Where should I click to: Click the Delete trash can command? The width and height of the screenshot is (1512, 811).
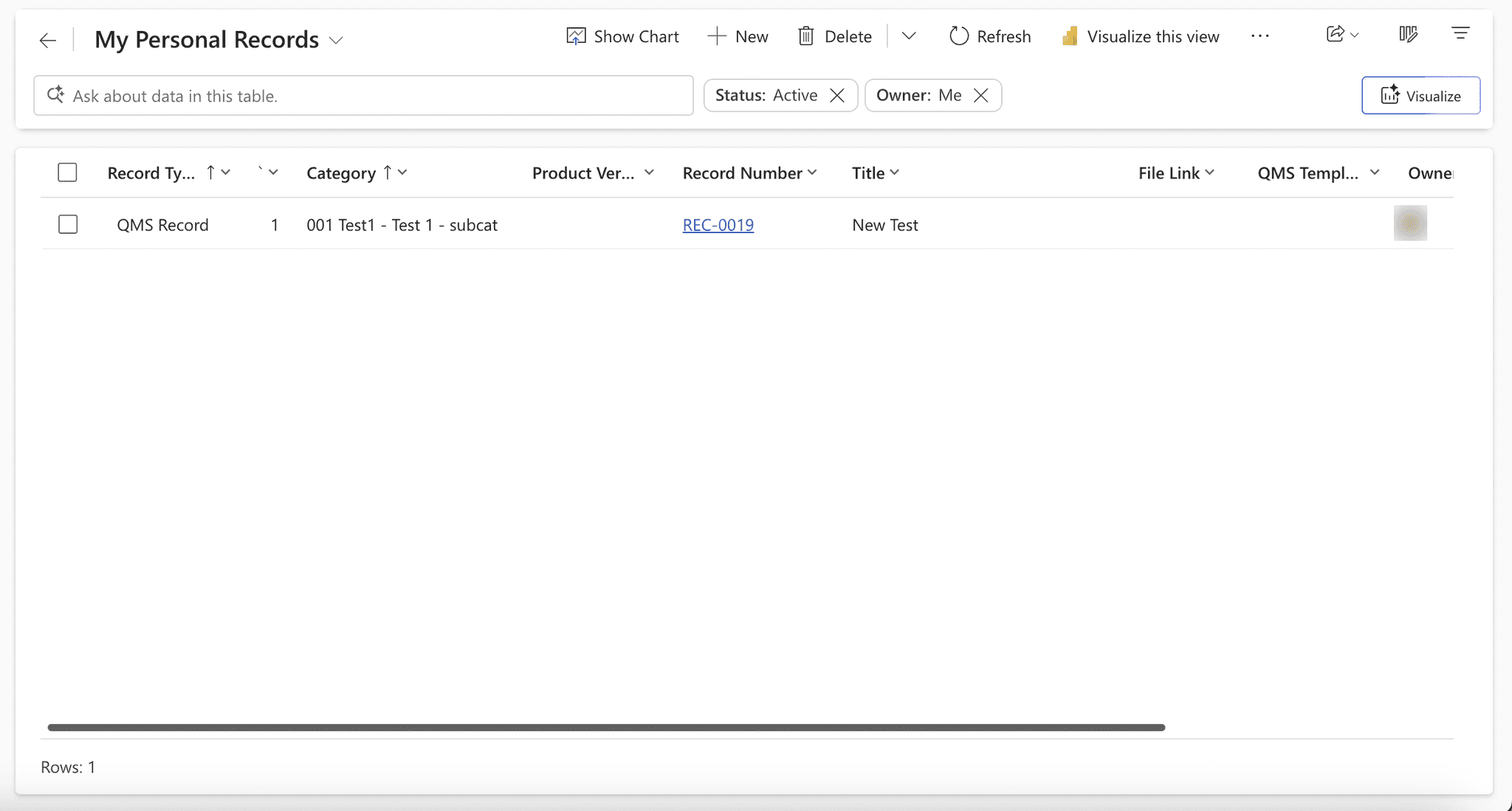click(x=835, y=36)
